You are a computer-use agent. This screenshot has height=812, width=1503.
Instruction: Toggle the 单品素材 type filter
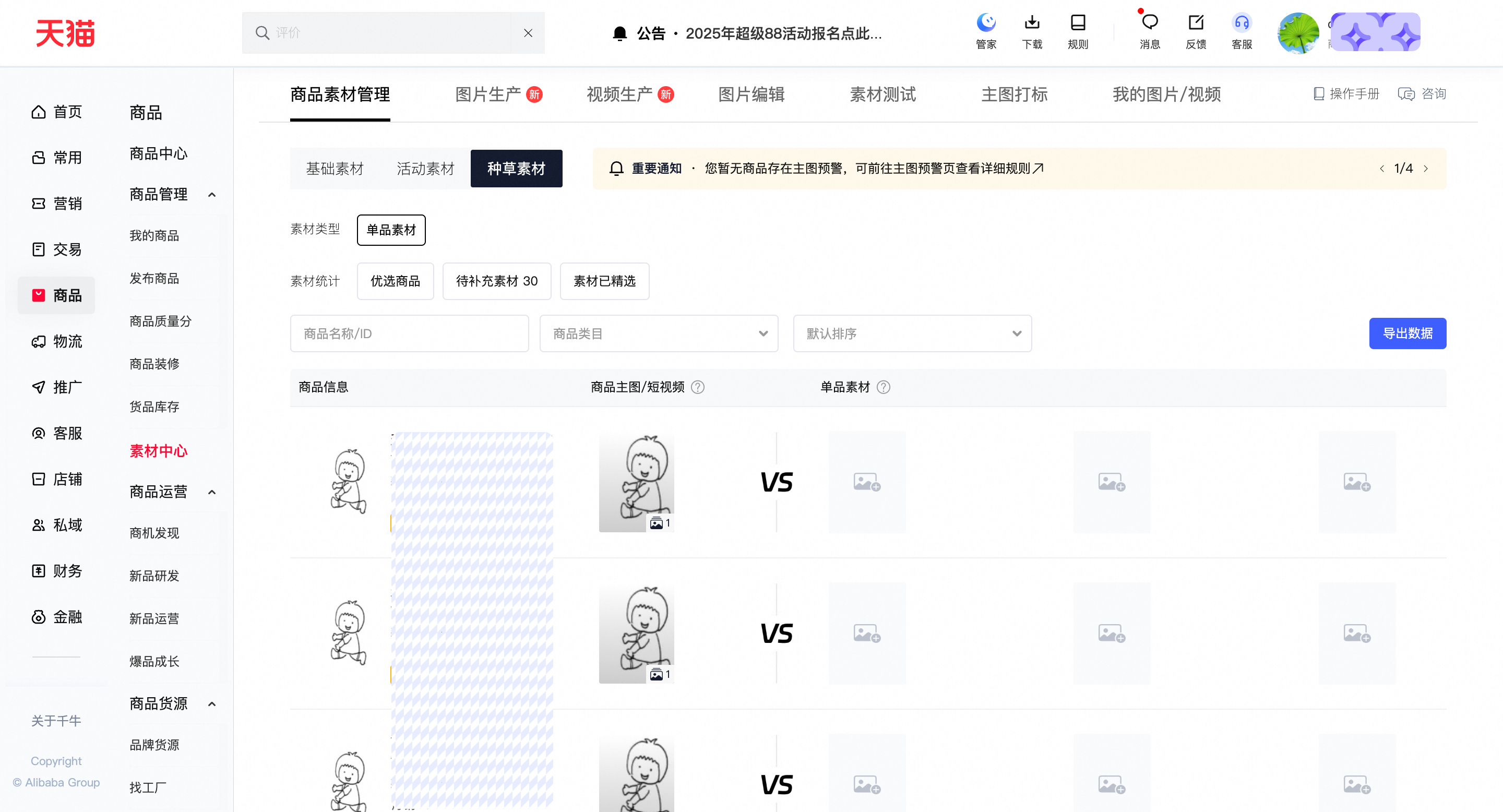[x=391, y=230]
